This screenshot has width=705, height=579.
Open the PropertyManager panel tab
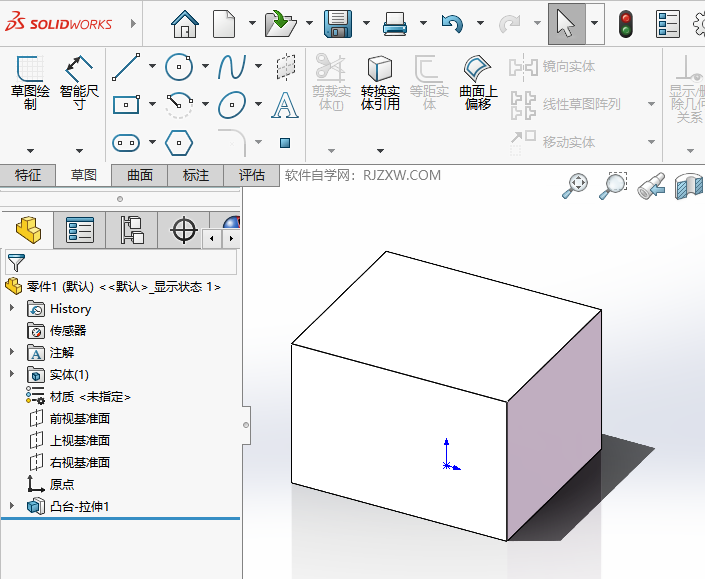pyautogui.click(x=80, y=230)
